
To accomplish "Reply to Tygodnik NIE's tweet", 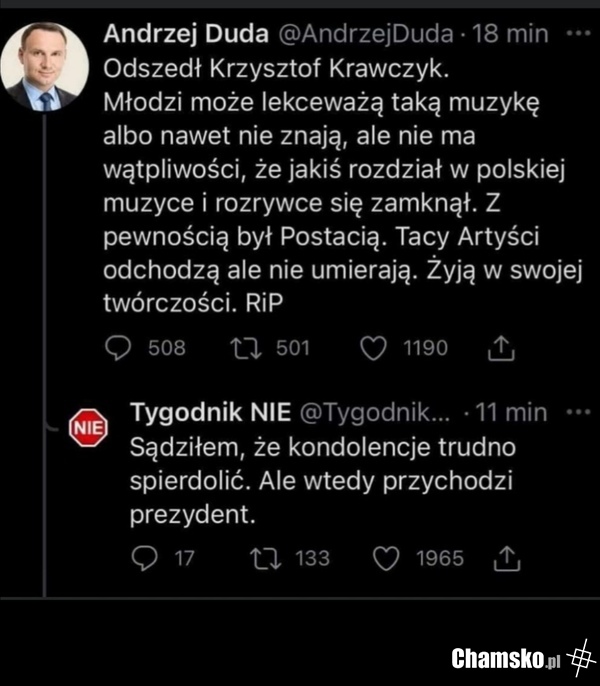I will [144, 558].
